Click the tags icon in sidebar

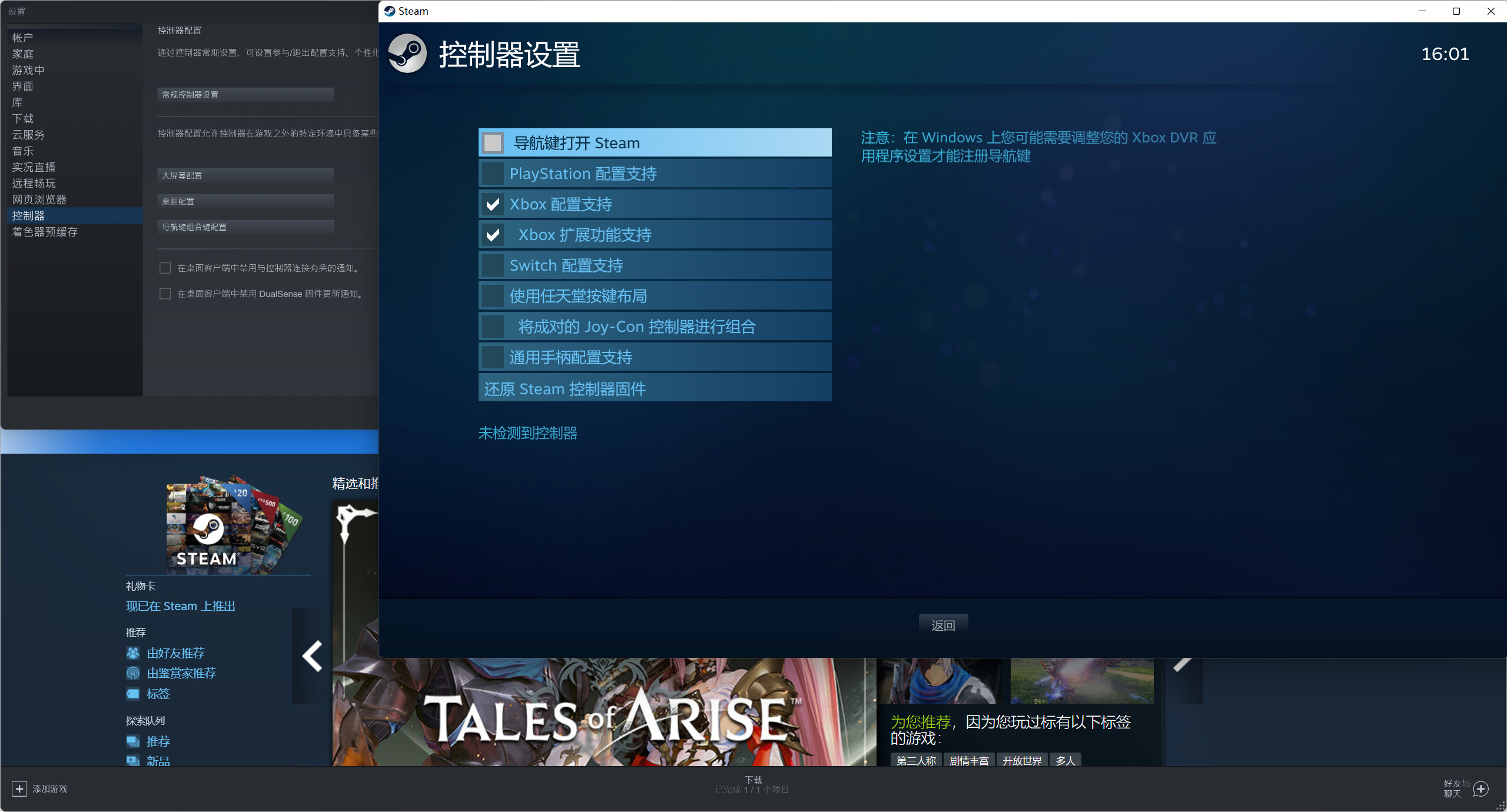pos(133,694)
